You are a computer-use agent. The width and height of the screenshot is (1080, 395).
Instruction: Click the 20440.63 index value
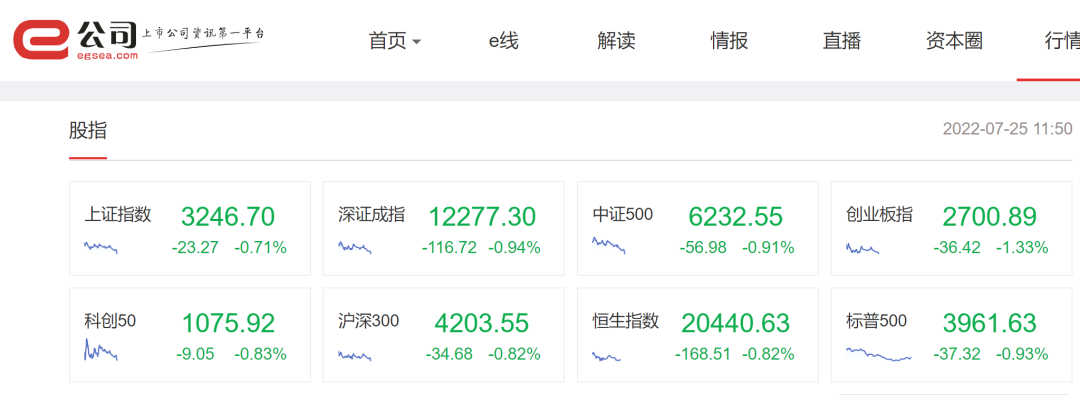[x=736, y=323]
